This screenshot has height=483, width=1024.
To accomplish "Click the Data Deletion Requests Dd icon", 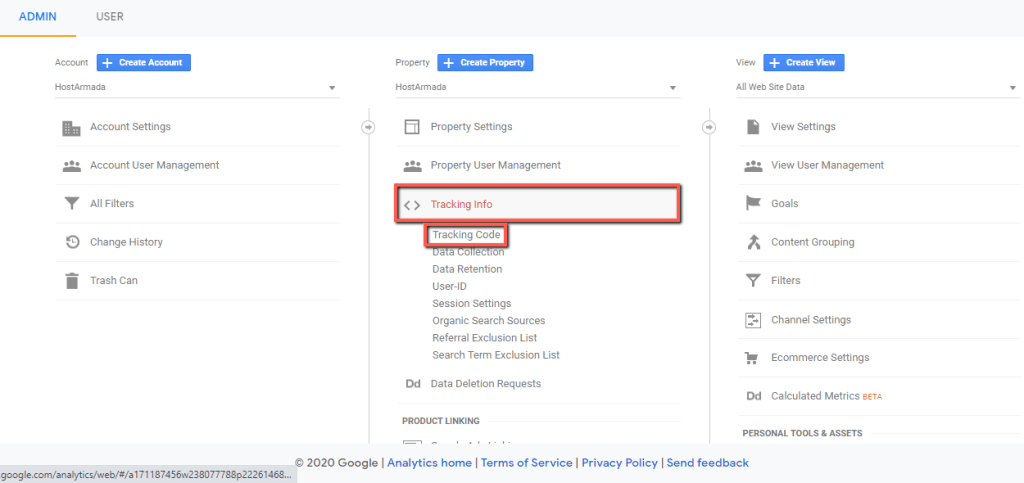I will click(x=413, y=384).
